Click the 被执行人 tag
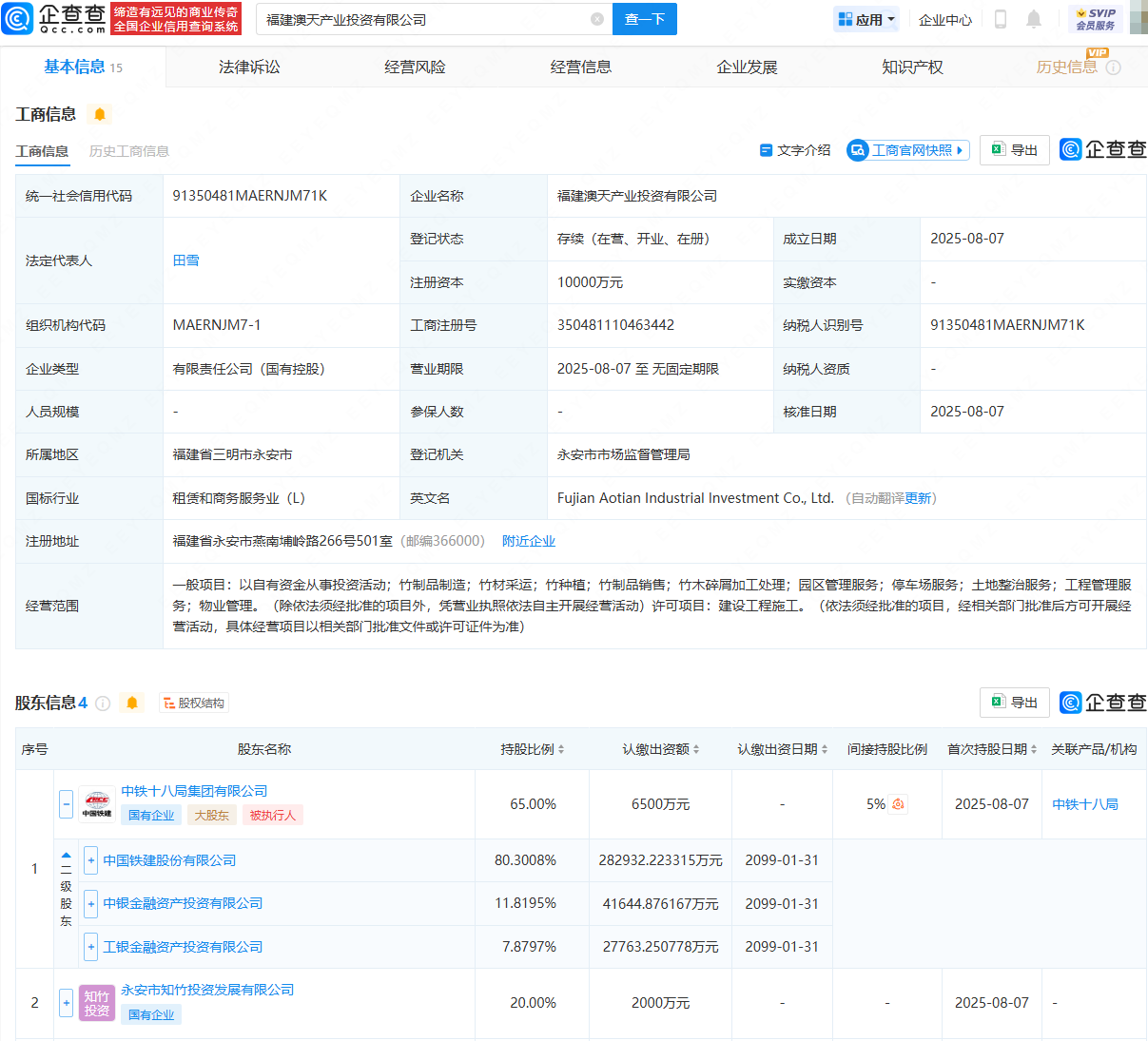The width and height of the screenshot is (1148, 1041). tap(273, 816)
